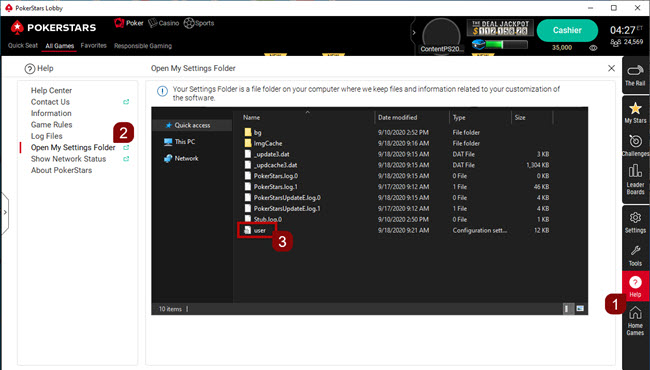
Task: Click the 35,000 balance amount
Action: click(562, 48)
